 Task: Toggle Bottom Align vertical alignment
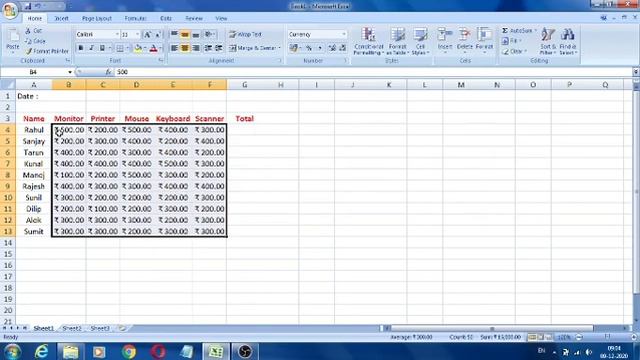pyautogui.click(x=196, y=35)
